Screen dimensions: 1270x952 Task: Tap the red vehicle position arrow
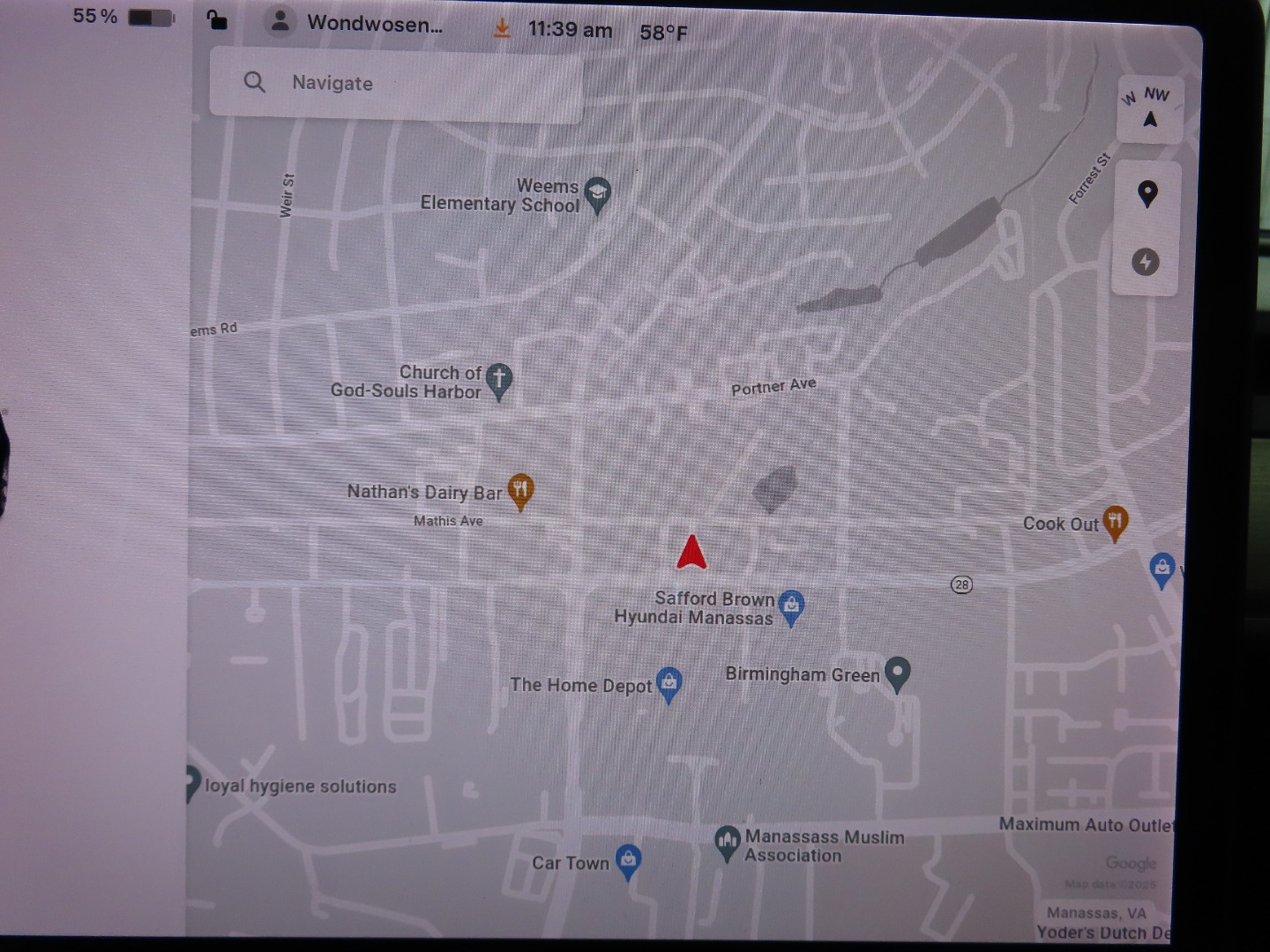click(691, 553)
